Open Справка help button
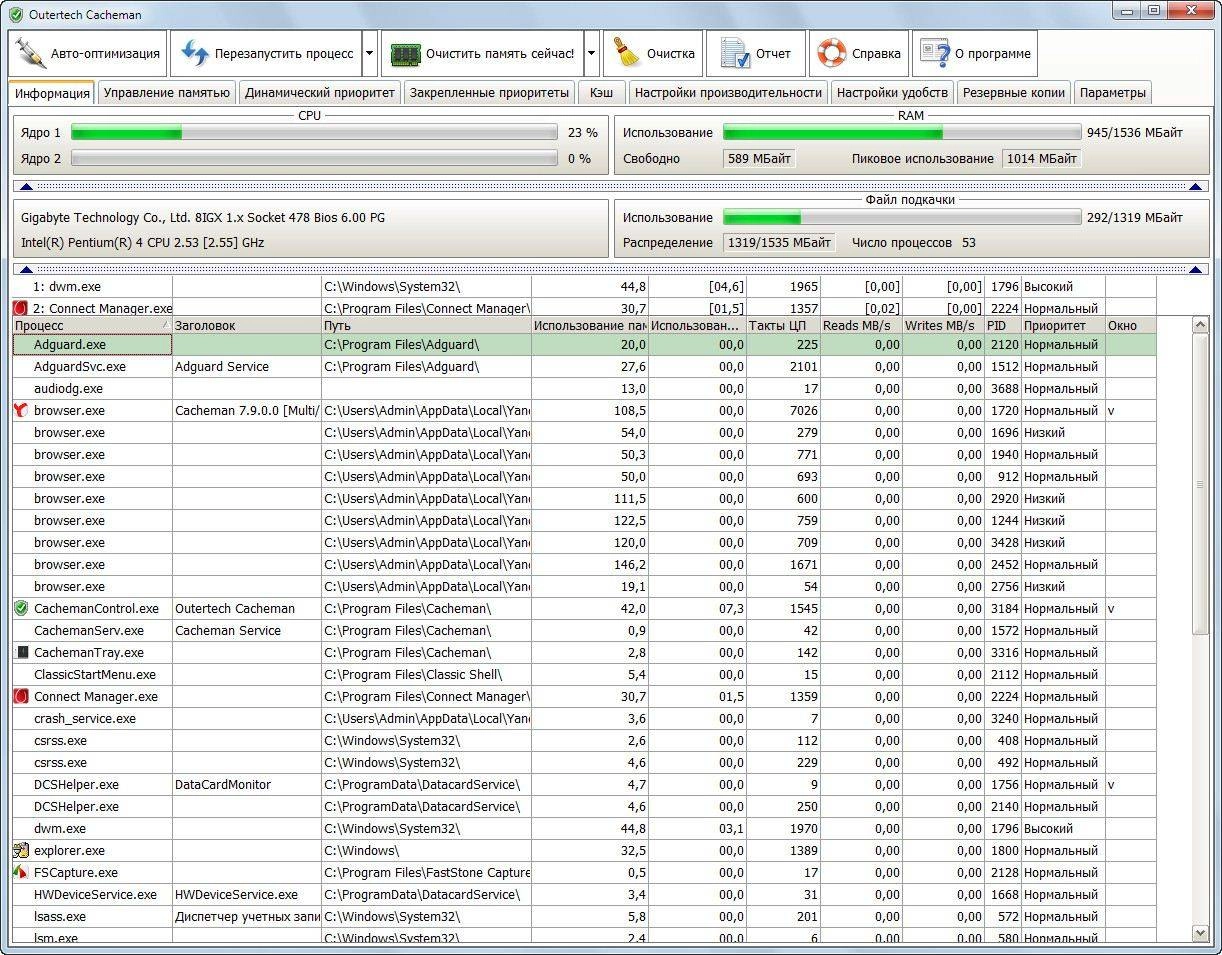 [859, 54]
